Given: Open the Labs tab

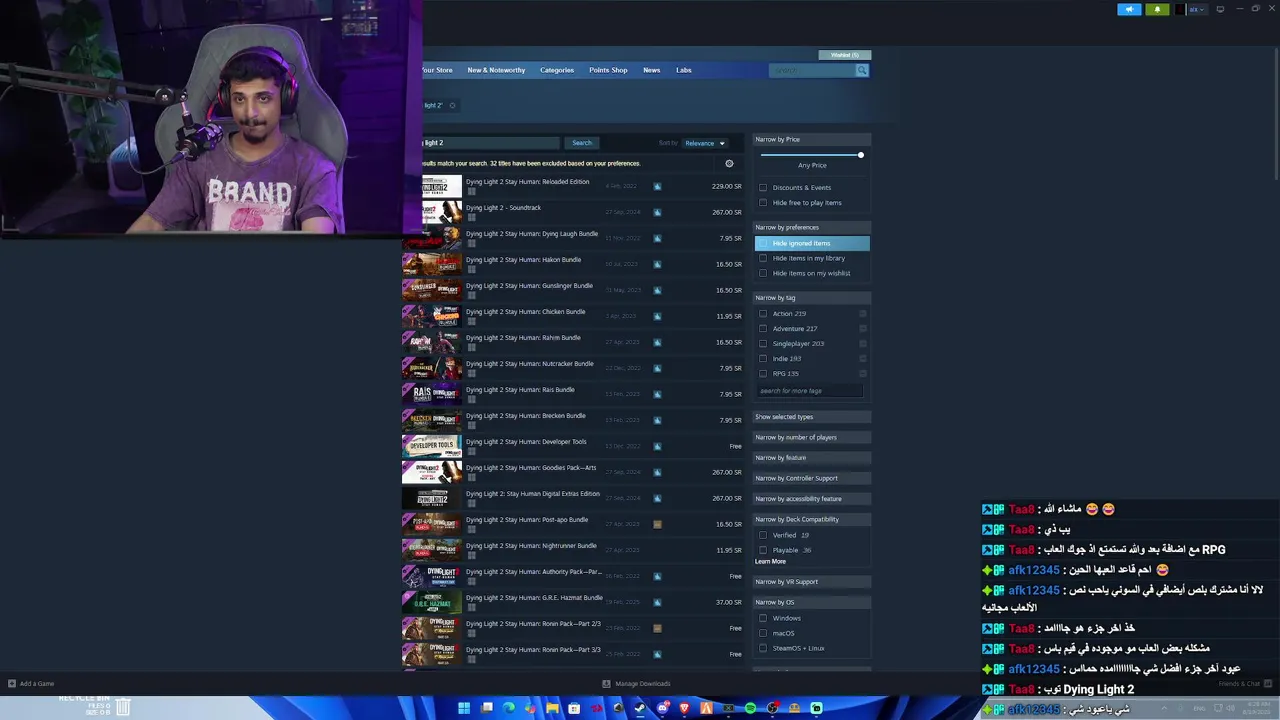Looking at the screenshot, I should 684,70.
